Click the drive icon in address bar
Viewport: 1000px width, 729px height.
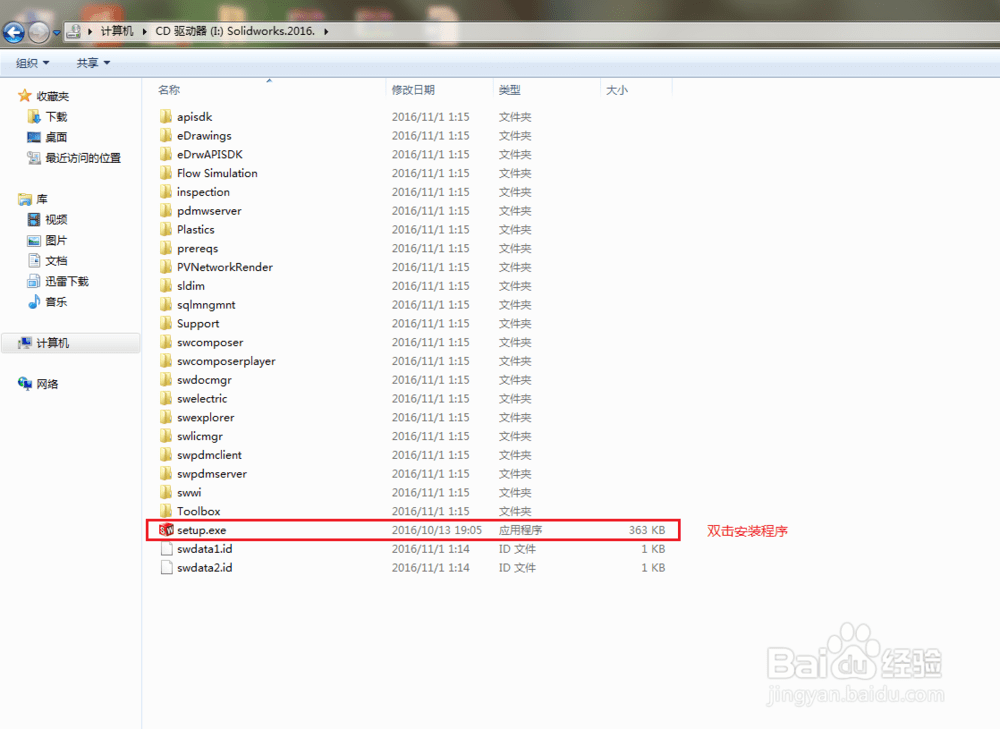click(74, 31)
